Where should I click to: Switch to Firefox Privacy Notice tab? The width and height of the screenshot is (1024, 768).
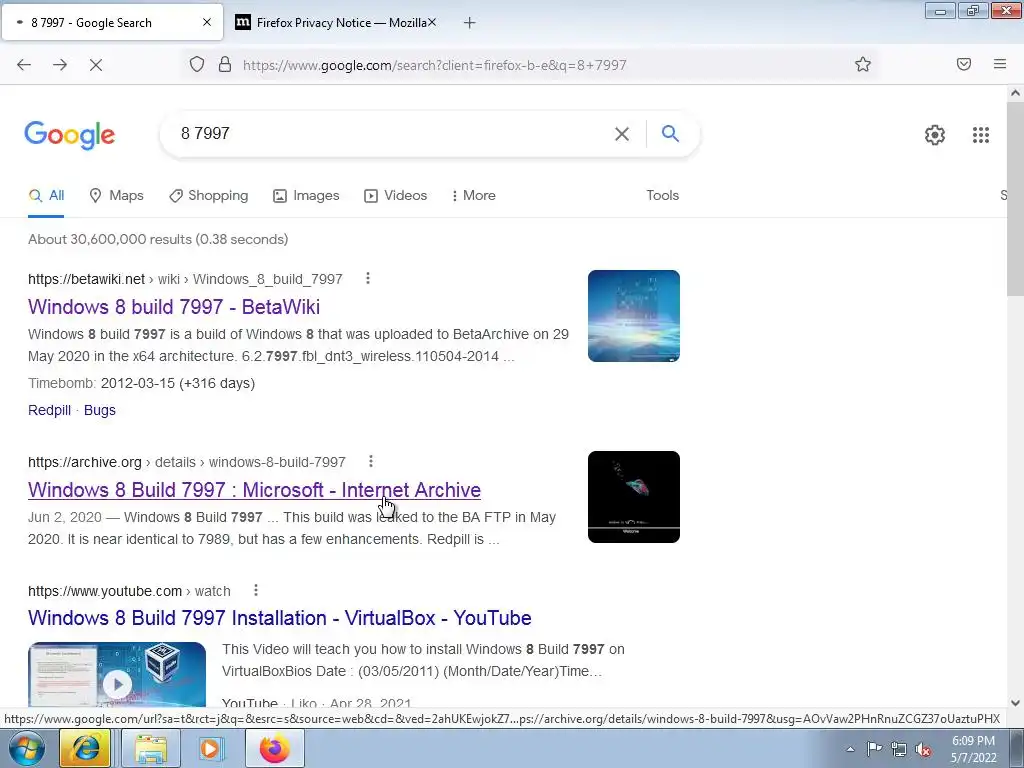click(336, 23)
